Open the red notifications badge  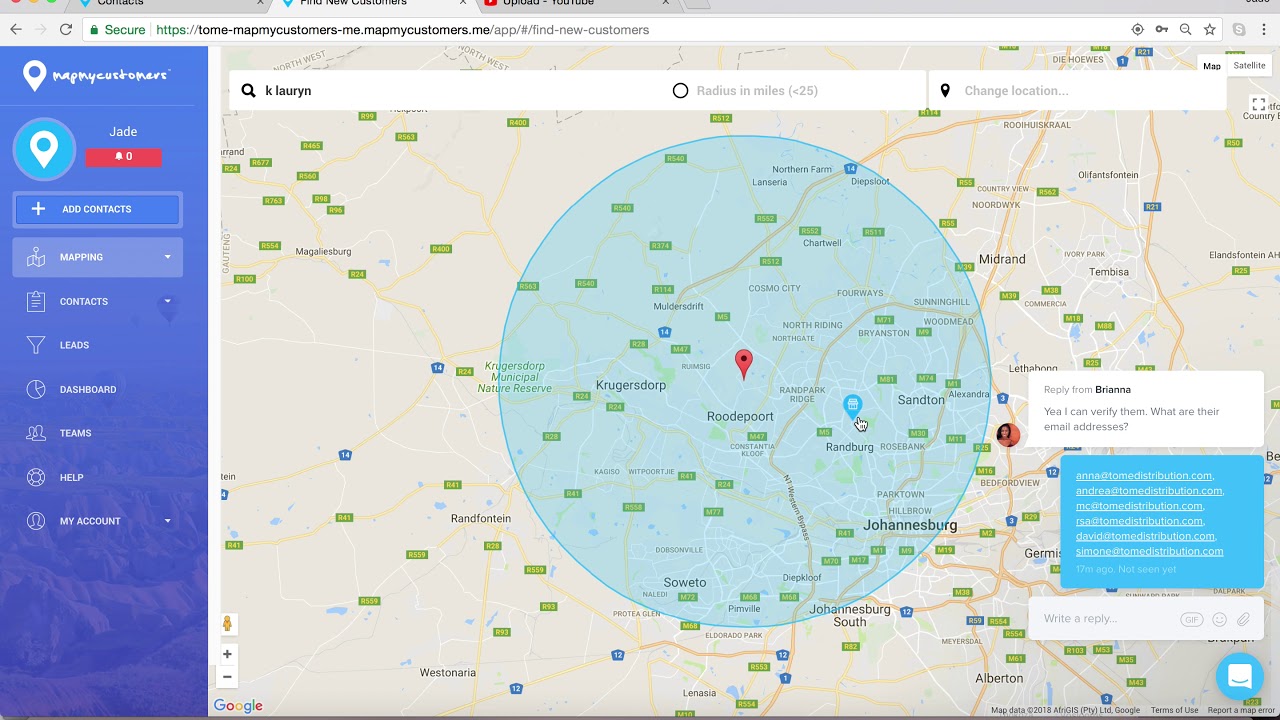coord(123,156)
